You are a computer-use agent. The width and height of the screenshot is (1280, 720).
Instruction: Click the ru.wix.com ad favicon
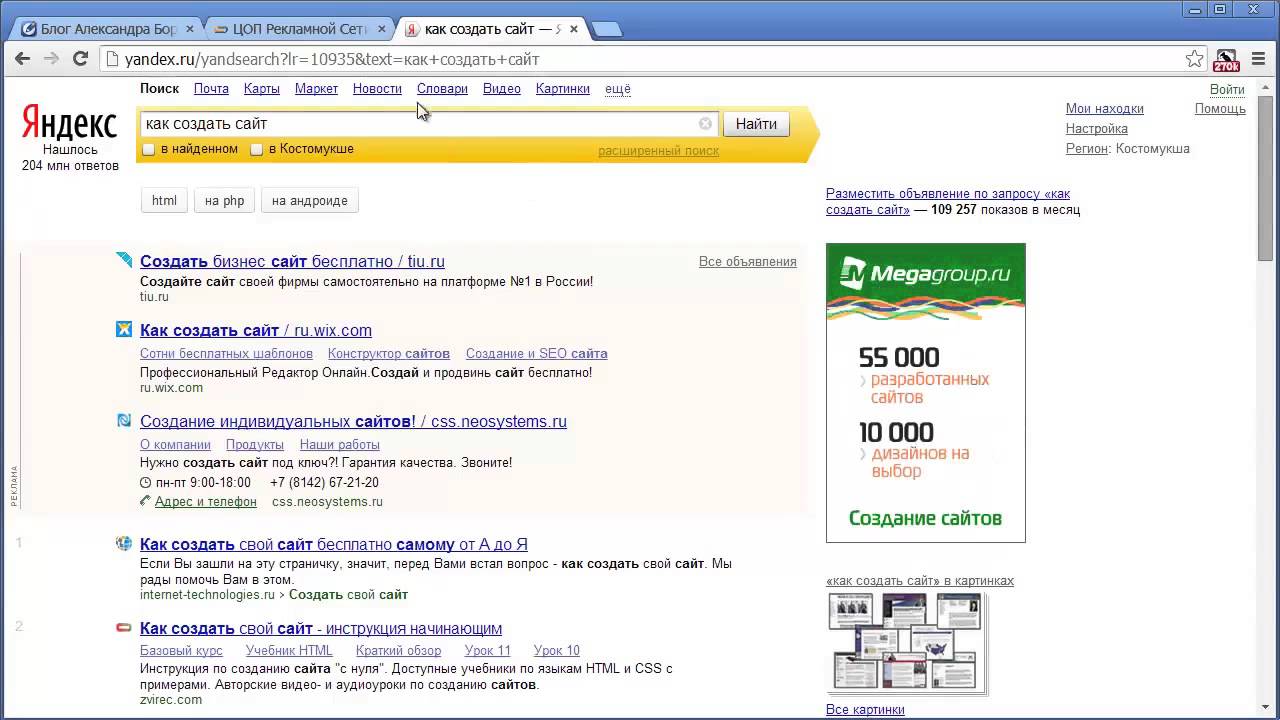click(x=124, y=329)
